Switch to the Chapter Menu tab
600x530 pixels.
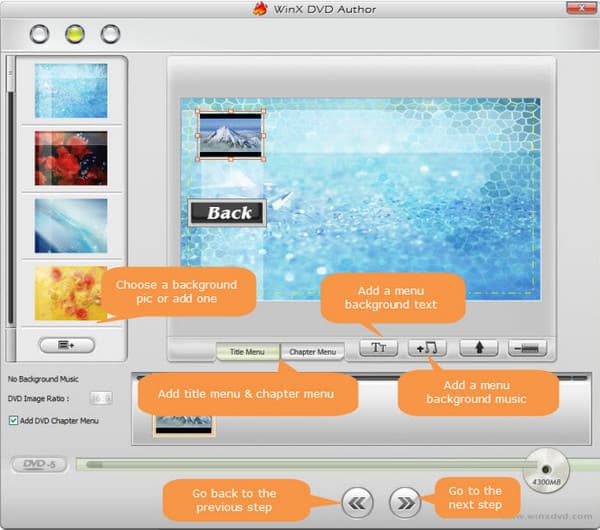pyautogui.click(x=312, y=351)
